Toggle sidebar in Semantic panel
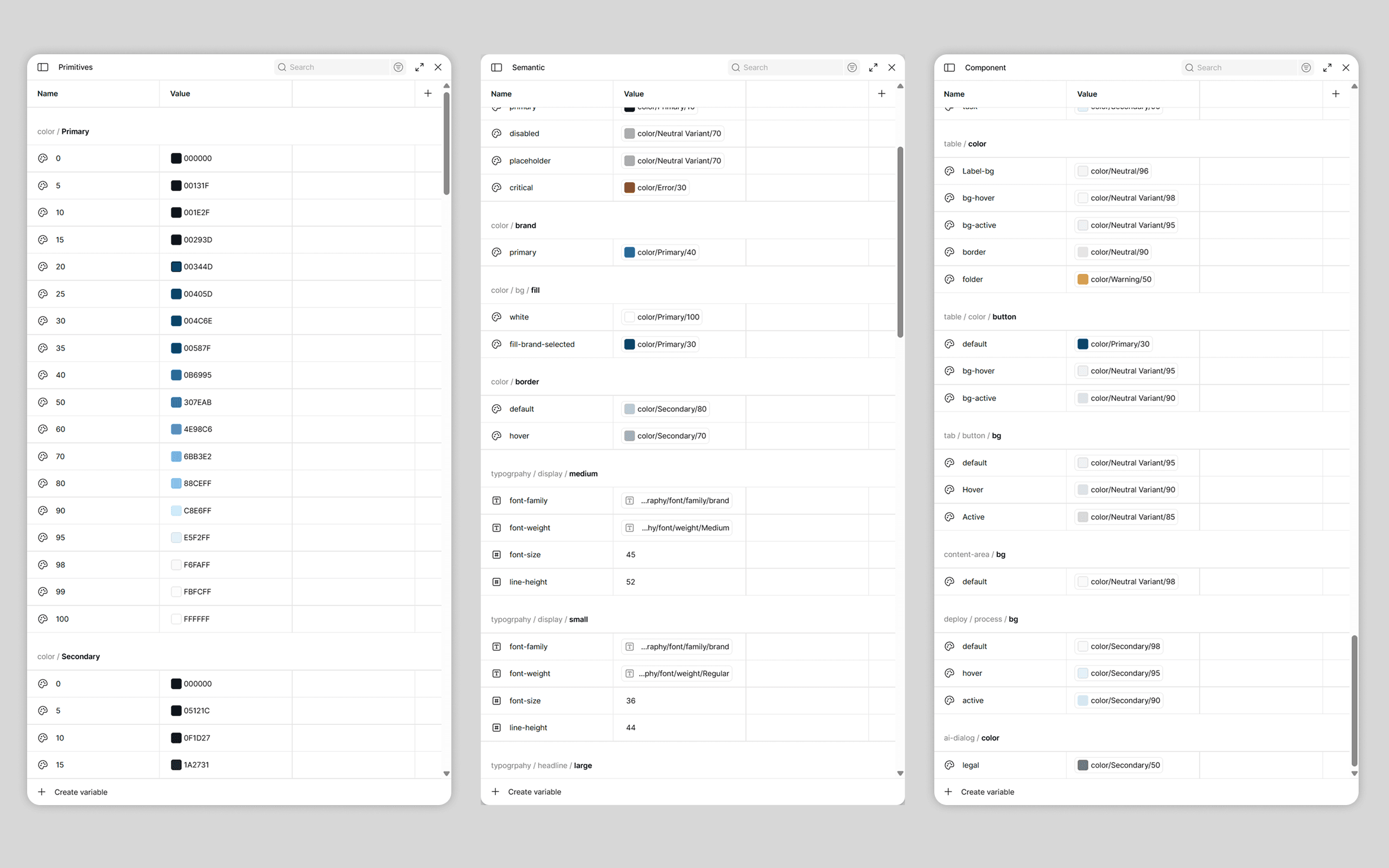 pyautogui.click(x=496, y=68)
